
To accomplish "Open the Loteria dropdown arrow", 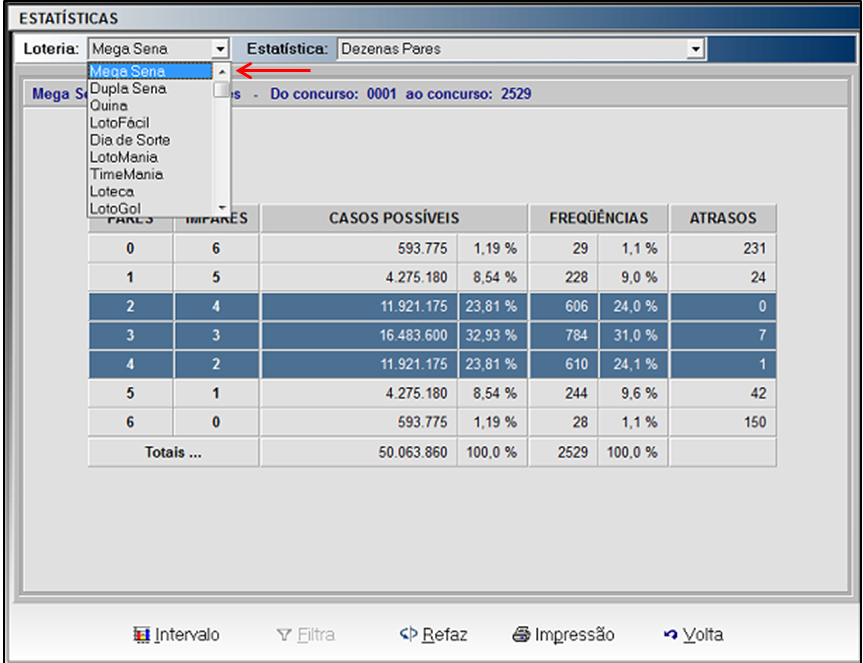I will (x=220, y=49).
